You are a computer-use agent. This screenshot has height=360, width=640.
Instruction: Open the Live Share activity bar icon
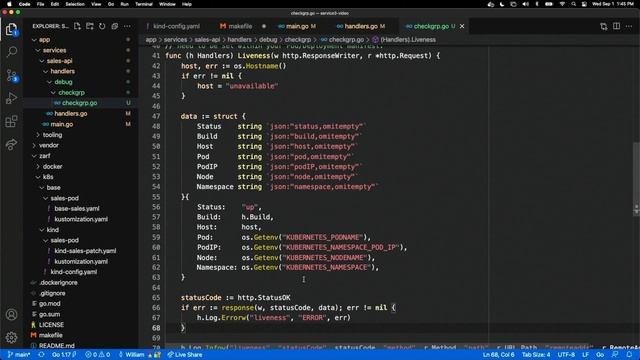(11, 144)
